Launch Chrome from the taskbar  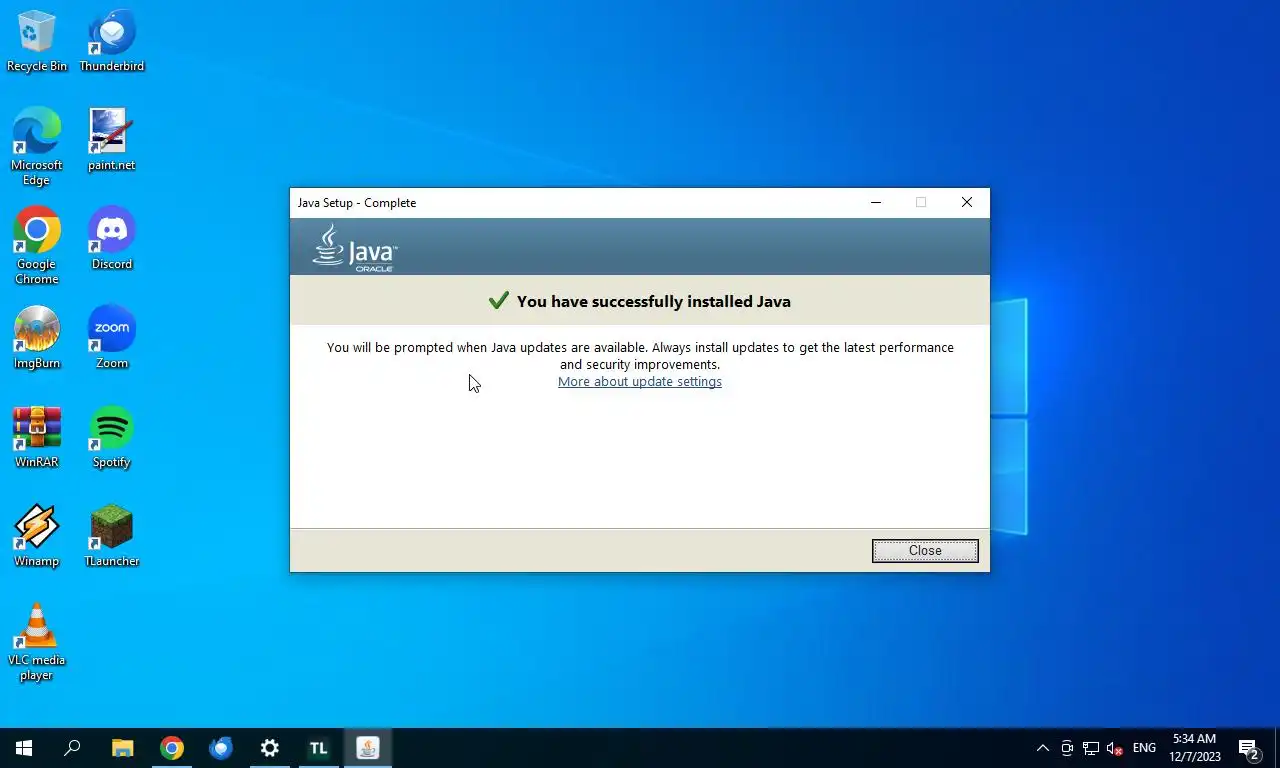tap(172, 748)
